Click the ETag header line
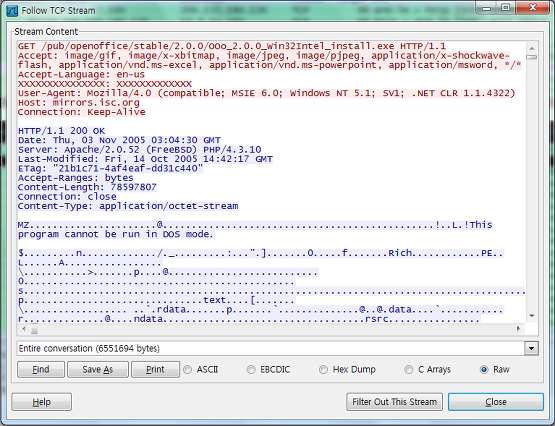The height and width of the screenshot is (426, 555). click(110, 168)
